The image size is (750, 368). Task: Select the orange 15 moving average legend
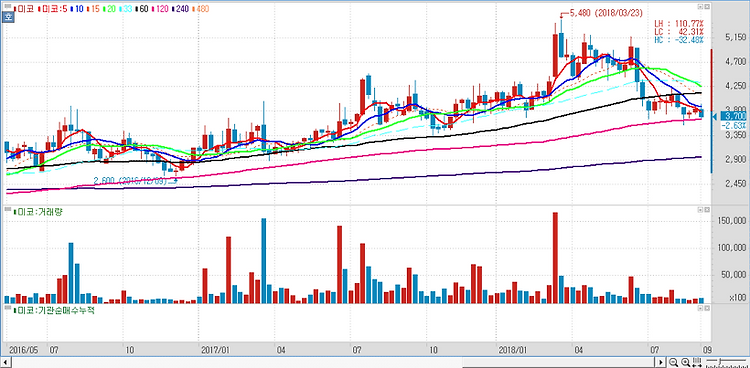(93, 9)
